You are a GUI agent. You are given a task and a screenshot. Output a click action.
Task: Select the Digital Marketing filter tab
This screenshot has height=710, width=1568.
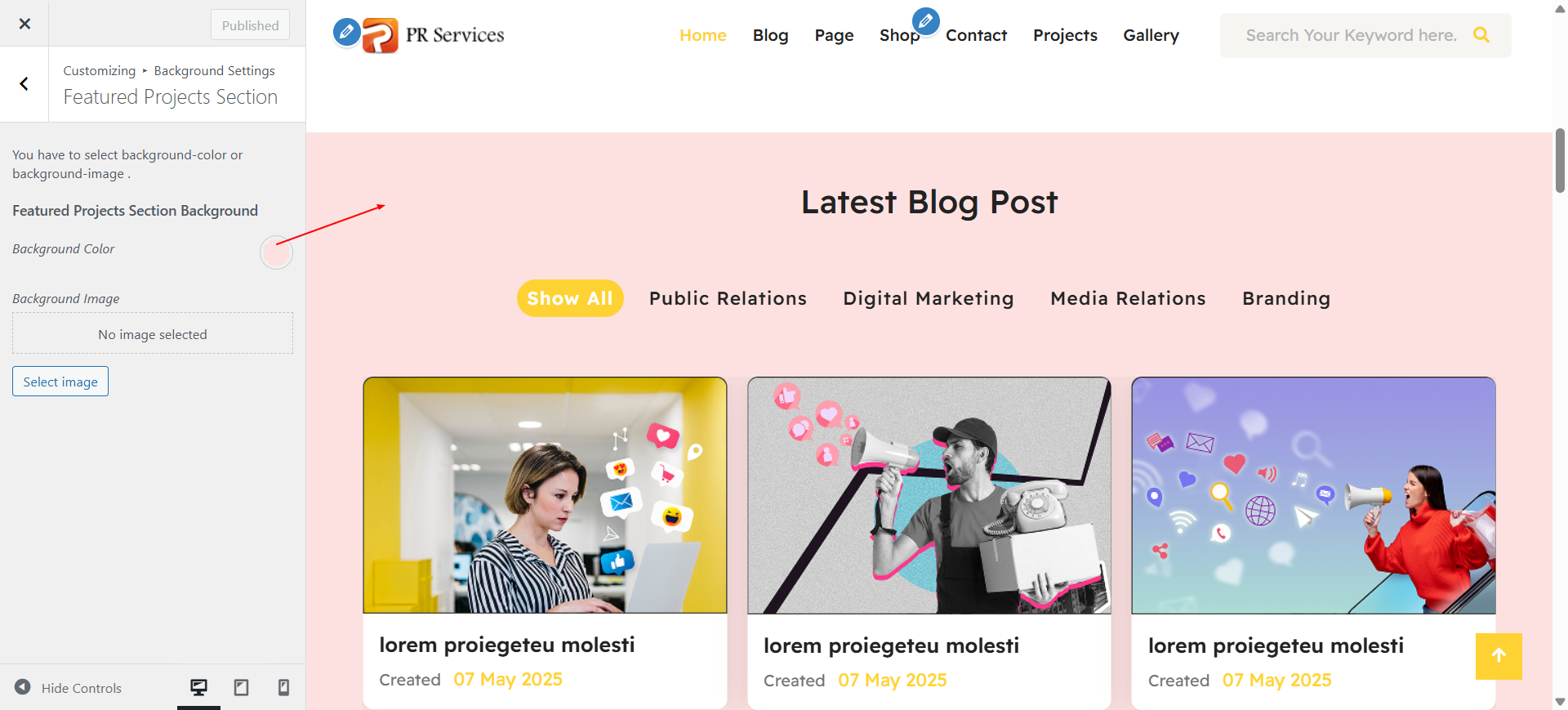point(929,298)
